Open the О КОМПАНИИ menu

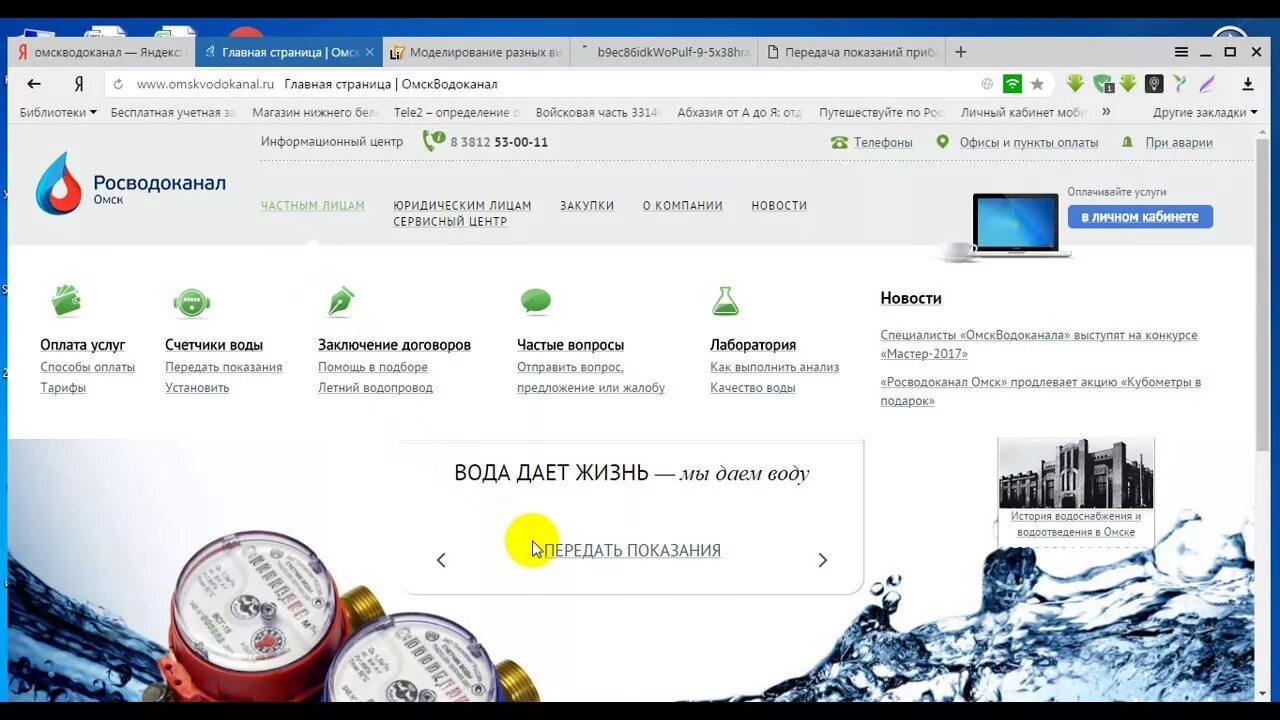(x=683, y=206)
